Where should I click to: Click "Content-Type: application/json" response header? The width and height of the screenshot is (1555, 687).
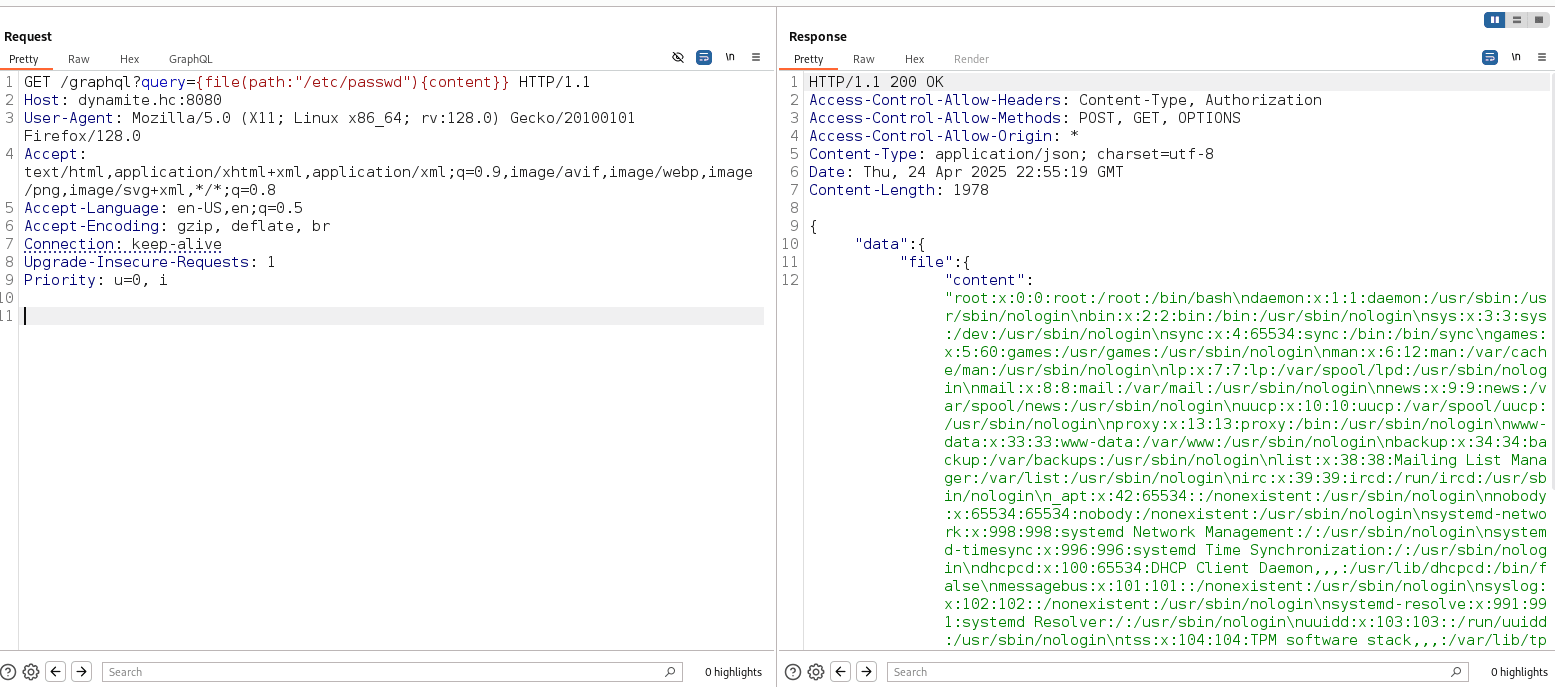tap(1011, 154)
